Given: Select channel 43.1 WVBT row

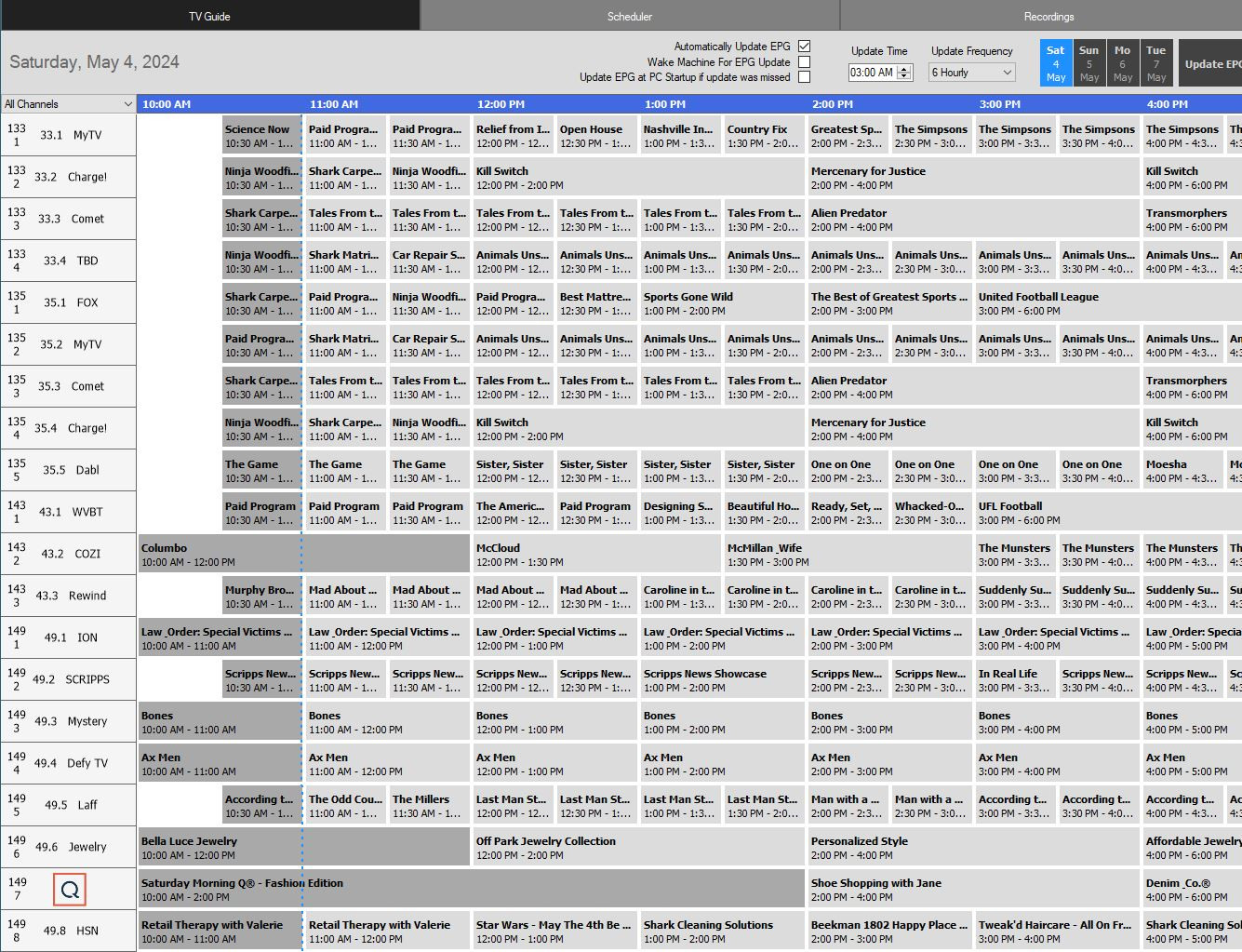Looking at the screenshot, I should [68, 512].
